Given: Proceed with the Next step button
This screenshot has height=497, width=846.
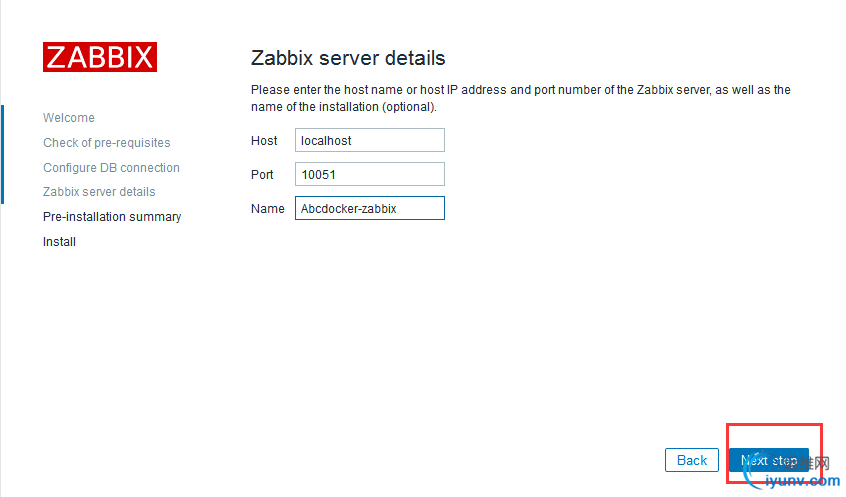Looking at the screenshot, I should pos(768,460).
